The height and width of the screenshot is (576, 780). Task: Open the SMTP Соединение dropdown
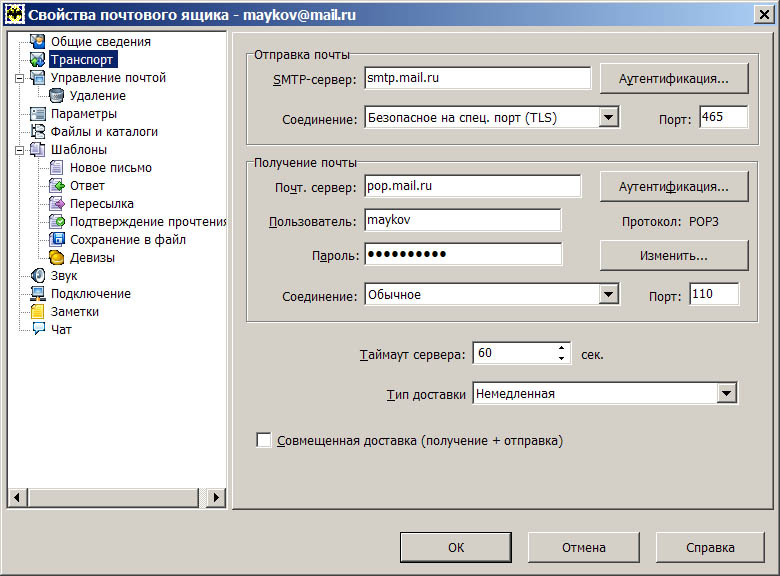coord(608,118)
